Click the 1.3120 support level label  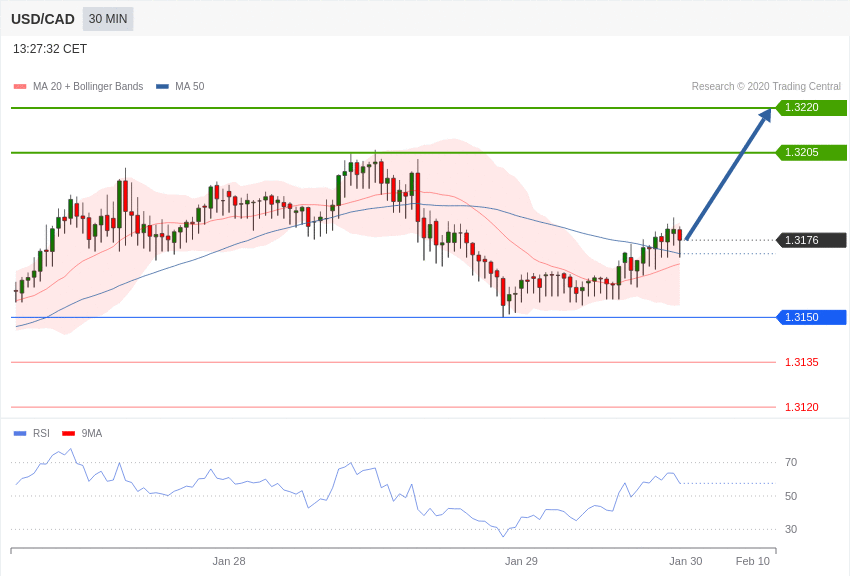[x=802, y=407]
